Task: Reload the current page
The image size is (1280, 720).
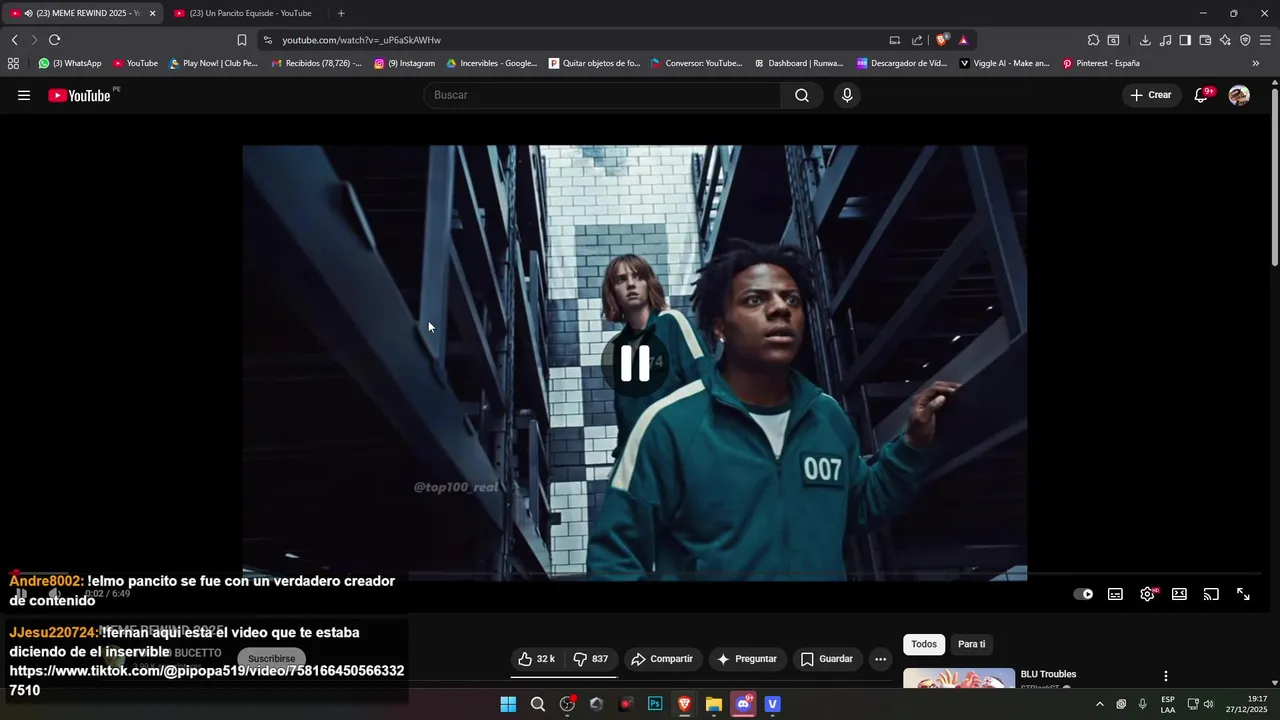Action: point(54,40)
